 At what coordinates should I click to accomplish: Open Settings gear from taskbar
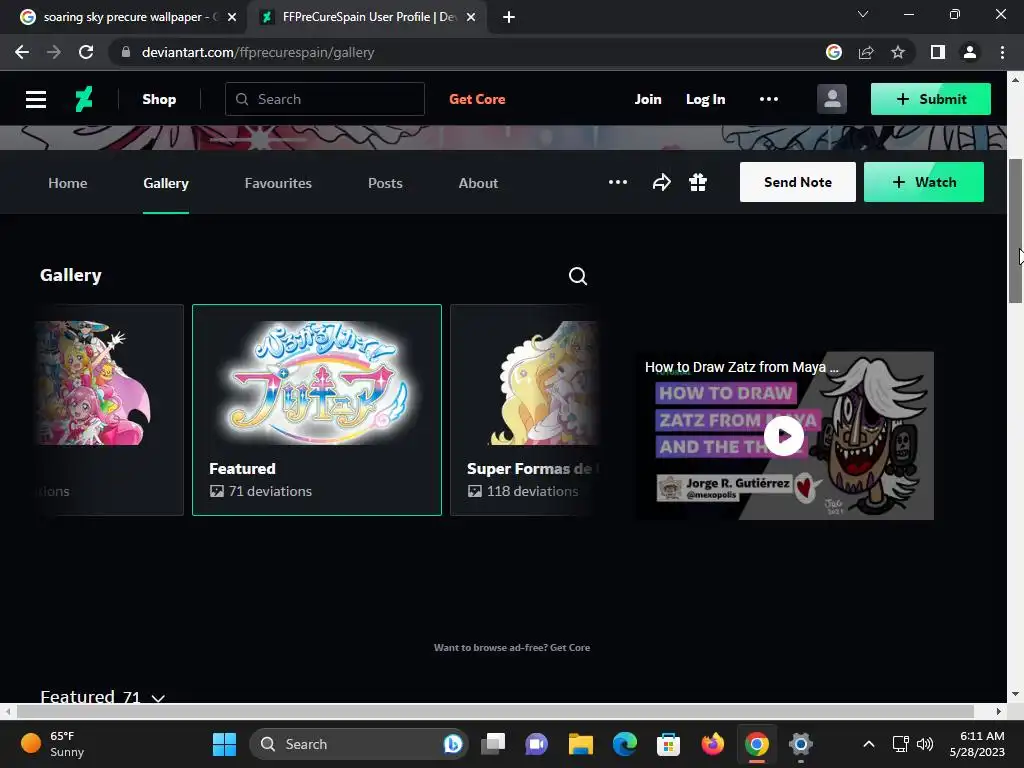tap(800, 744)
